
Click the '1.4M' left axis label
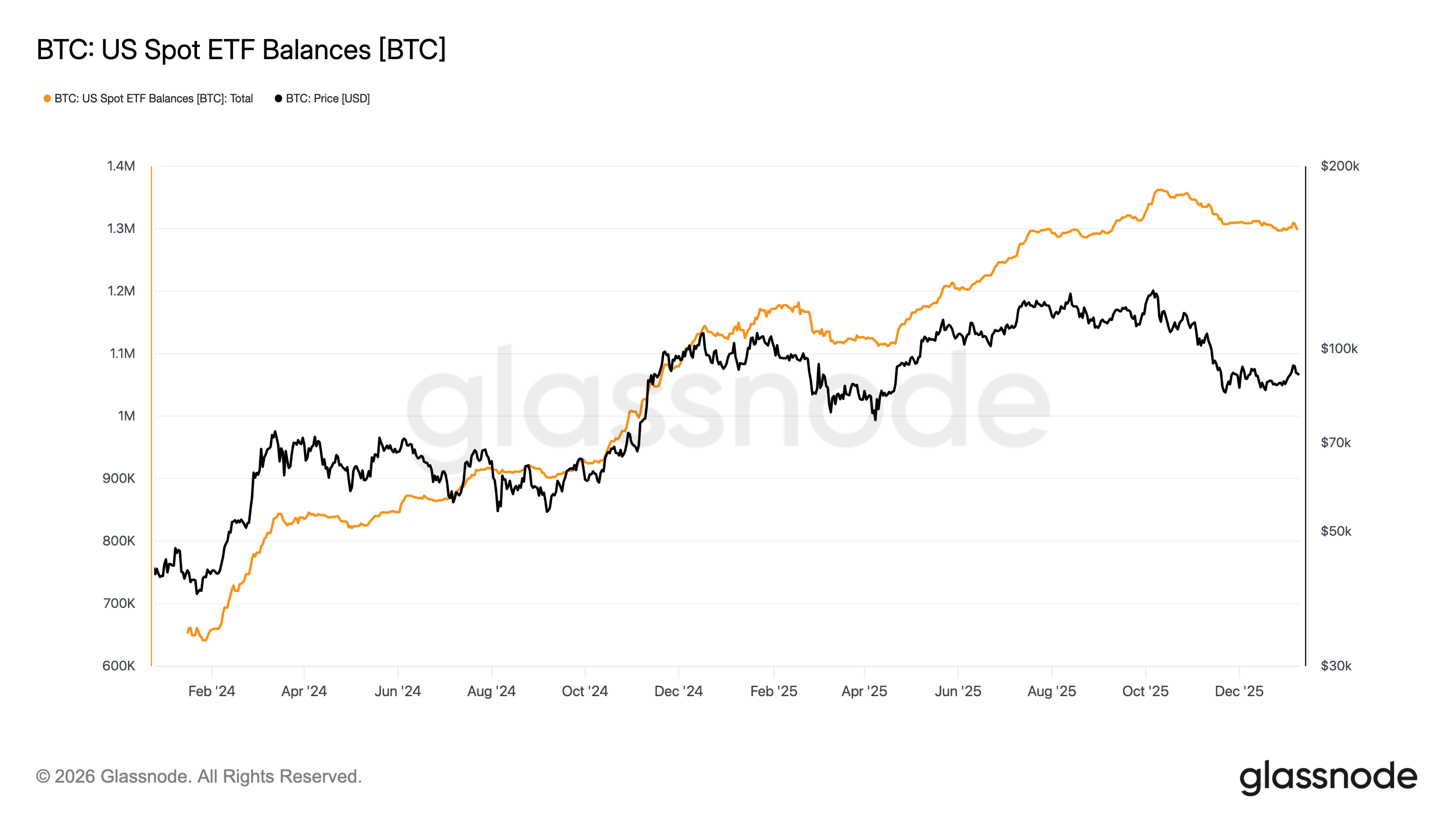pyautogui.click(x=121, y=166)
